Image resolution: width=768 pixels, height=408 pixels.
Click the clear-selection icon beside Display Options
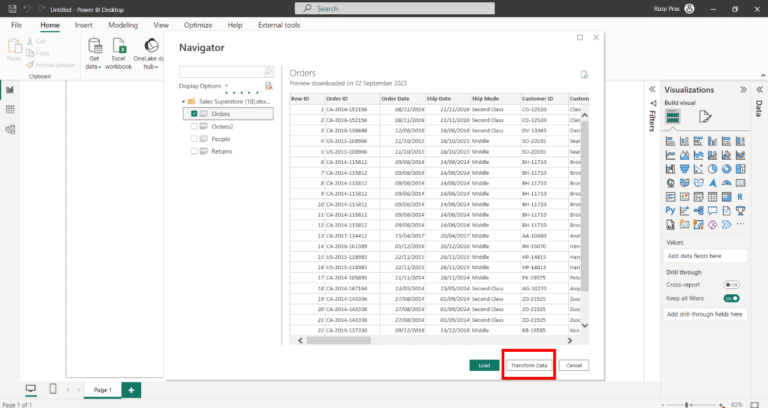268,86
